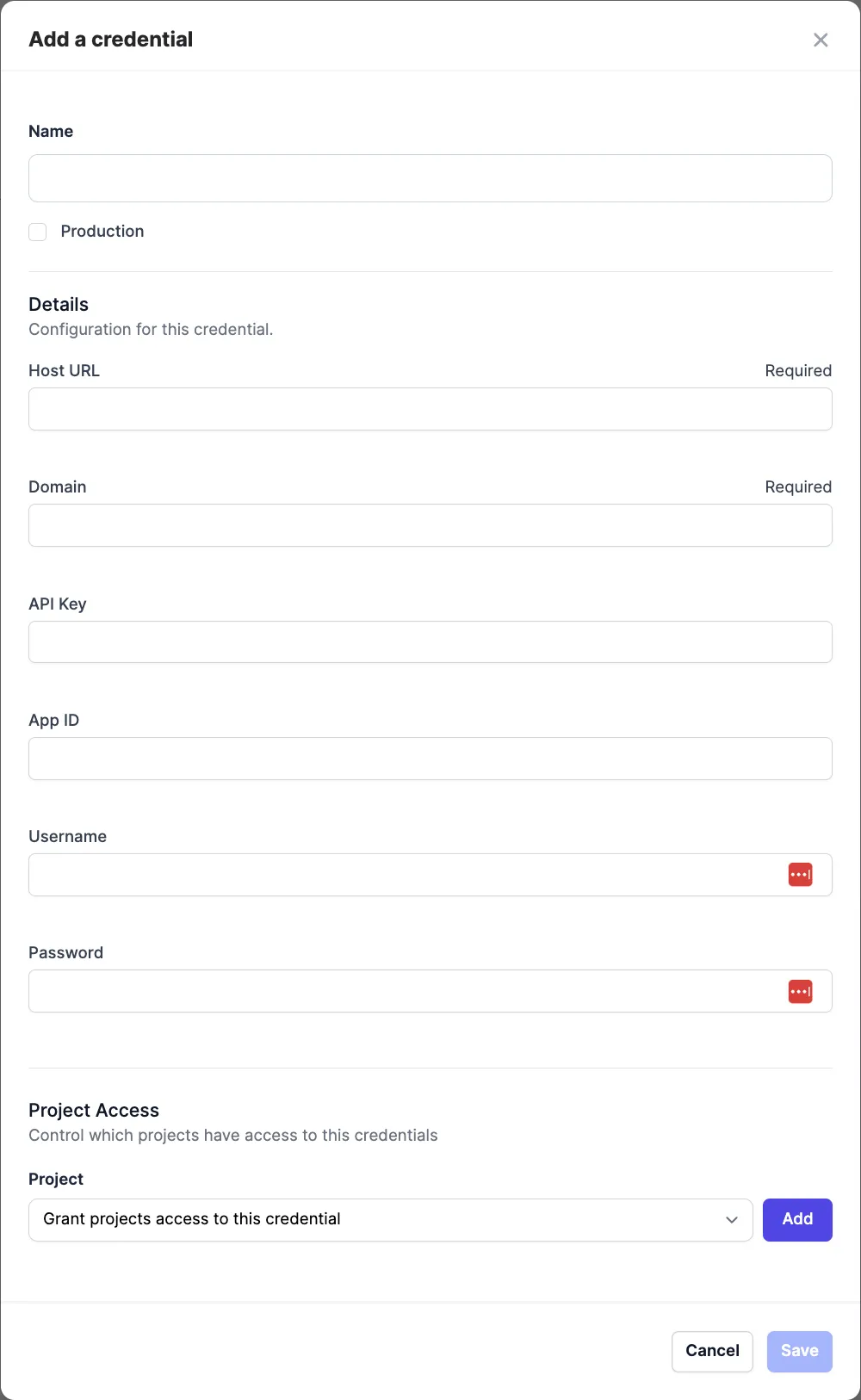861x1400 pixels.
Task: Focus the Name input field
Action: pyautogui.click(x=430, y=178)
